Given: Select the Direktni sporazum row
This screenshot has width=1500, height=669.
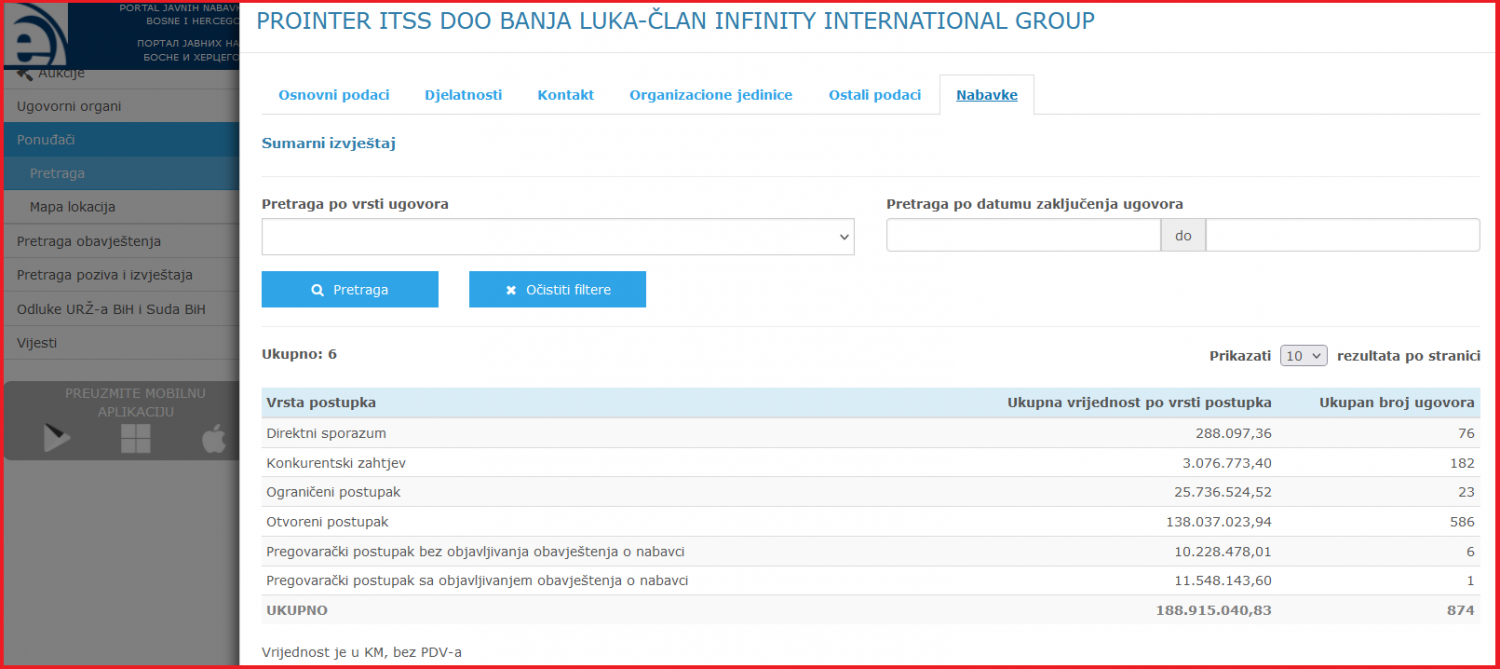Looking at the screenshot, I should [871, 433].
